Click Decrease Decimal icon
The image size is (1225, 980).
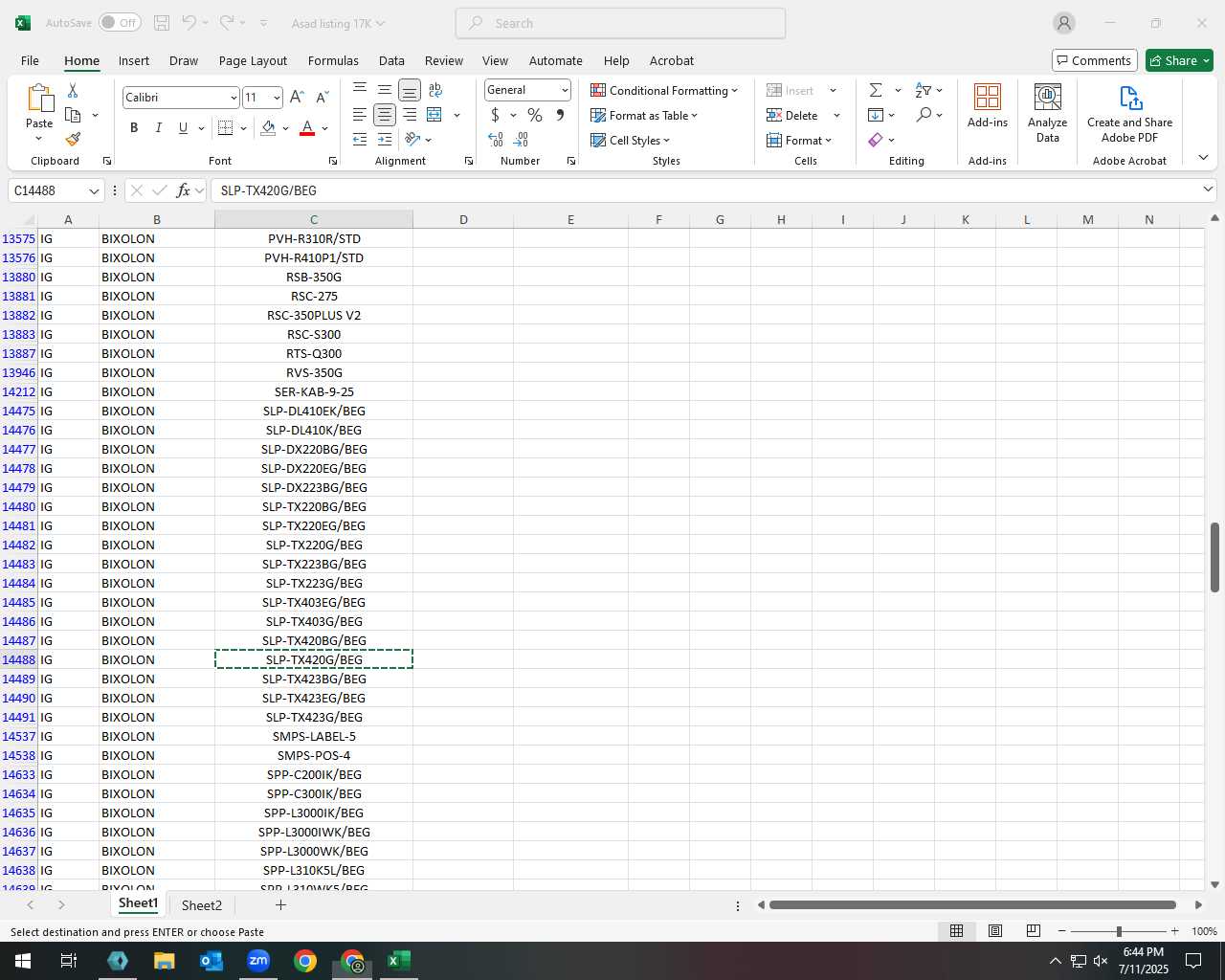[521, 140]
